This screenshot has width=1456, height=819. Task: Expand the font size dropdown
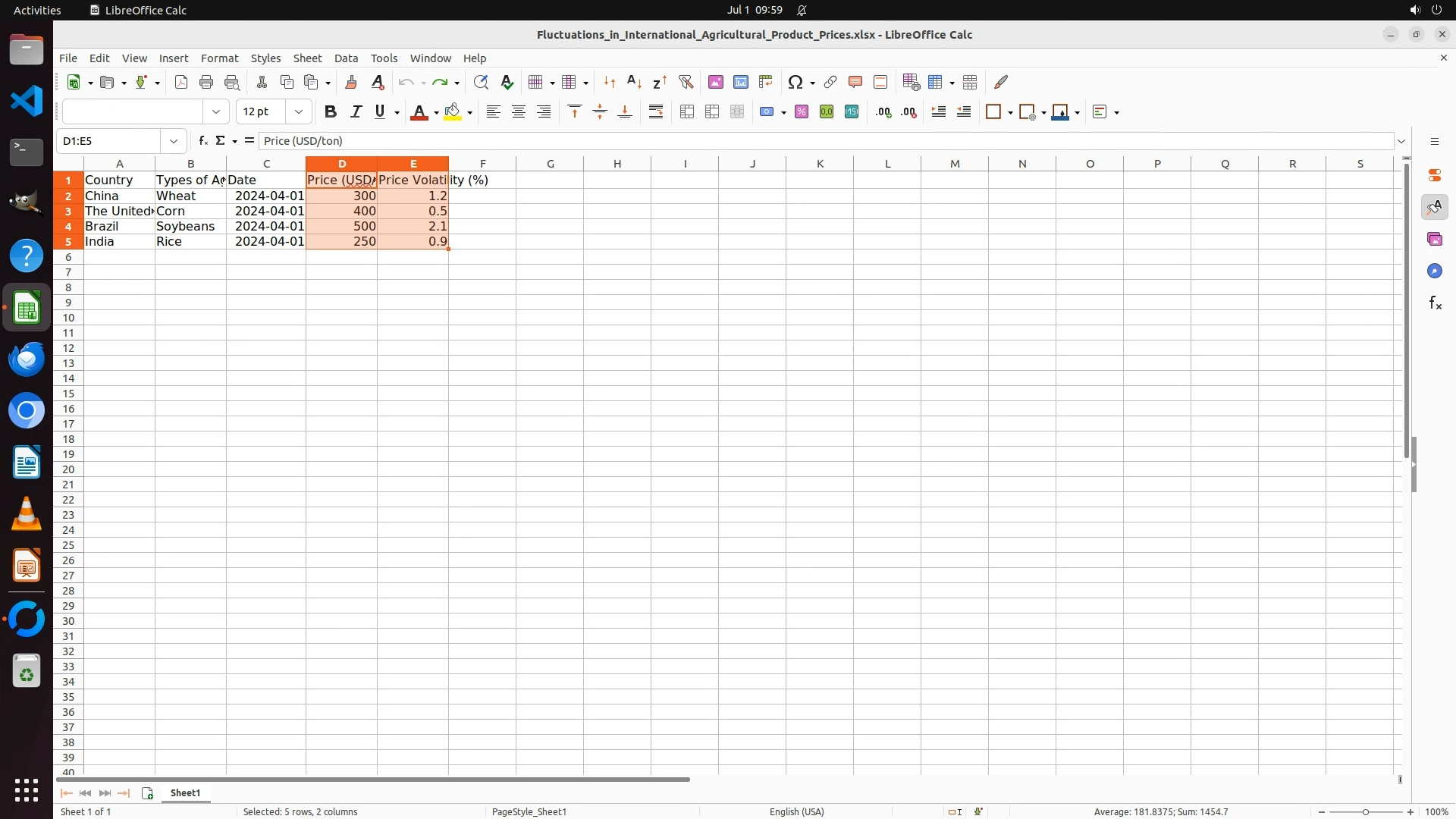[299, 112]
